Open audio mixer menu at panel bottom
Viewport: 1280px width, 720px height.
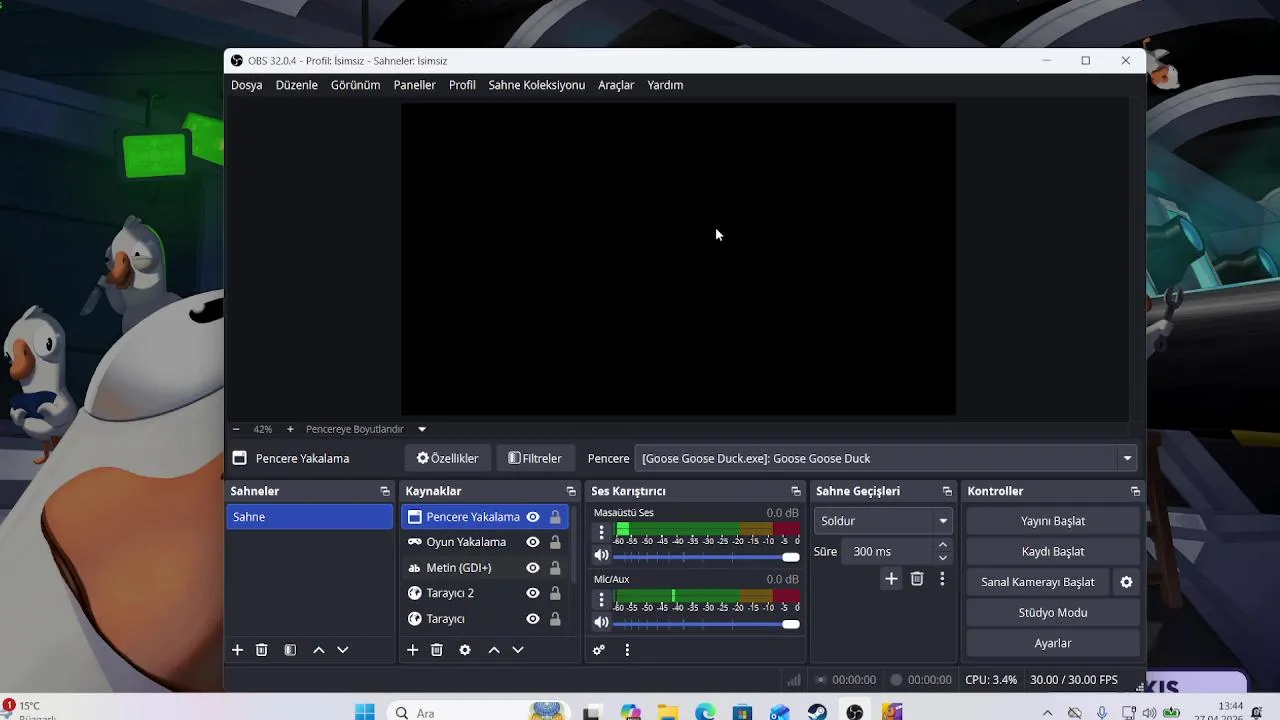[x=627, y=650]
